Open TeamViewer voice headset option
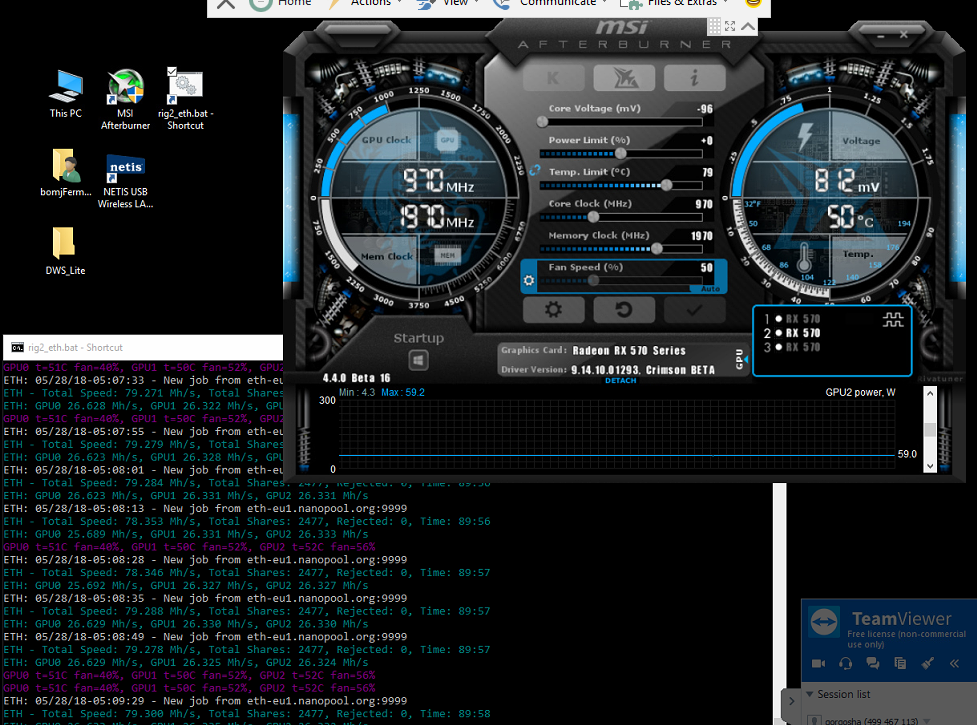977x725 pixels. 846,663
